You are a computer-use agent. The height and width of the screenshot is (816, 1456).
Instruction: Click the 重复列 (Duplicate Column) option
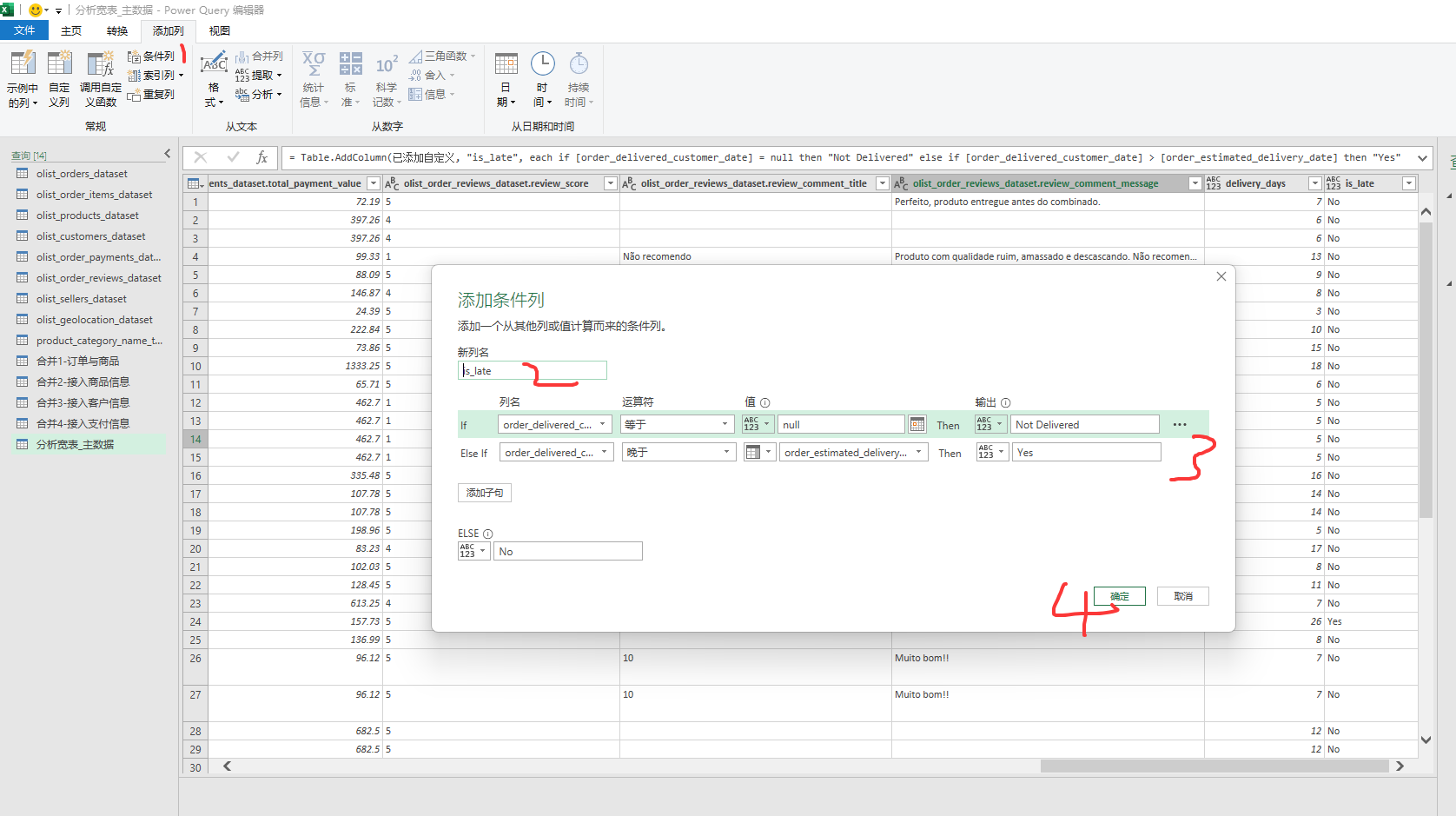tap(151, 95)
